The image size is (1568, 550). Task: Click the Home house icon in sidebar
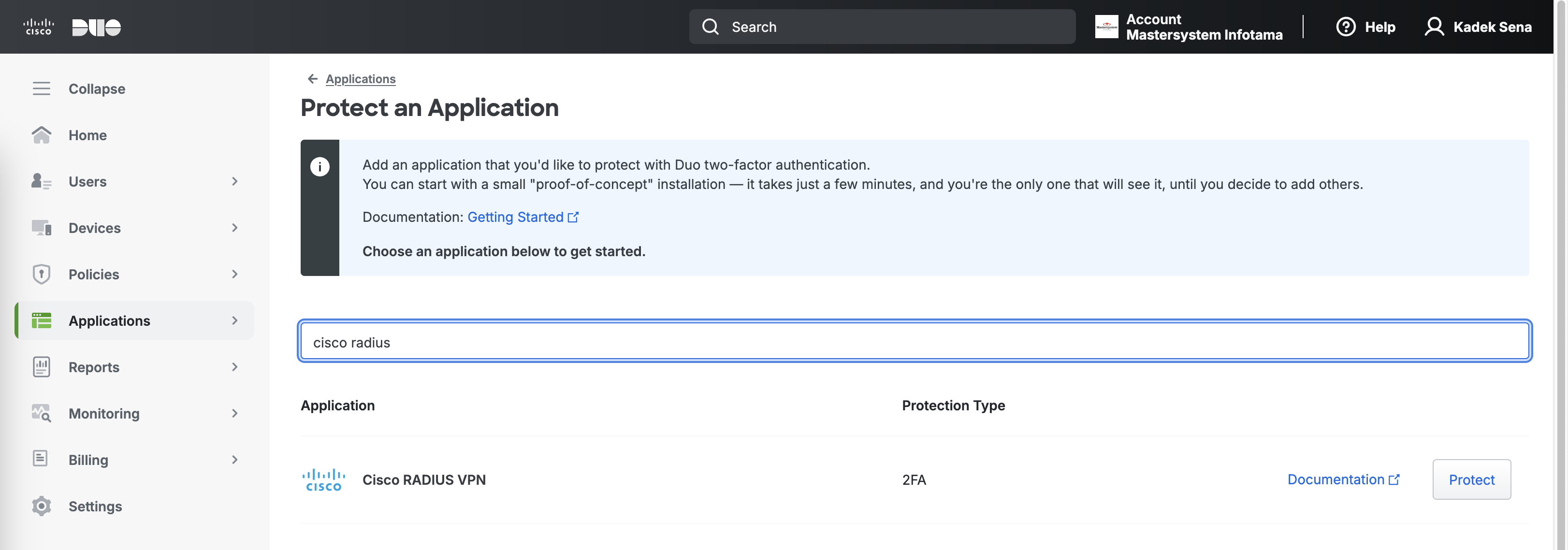41,135
